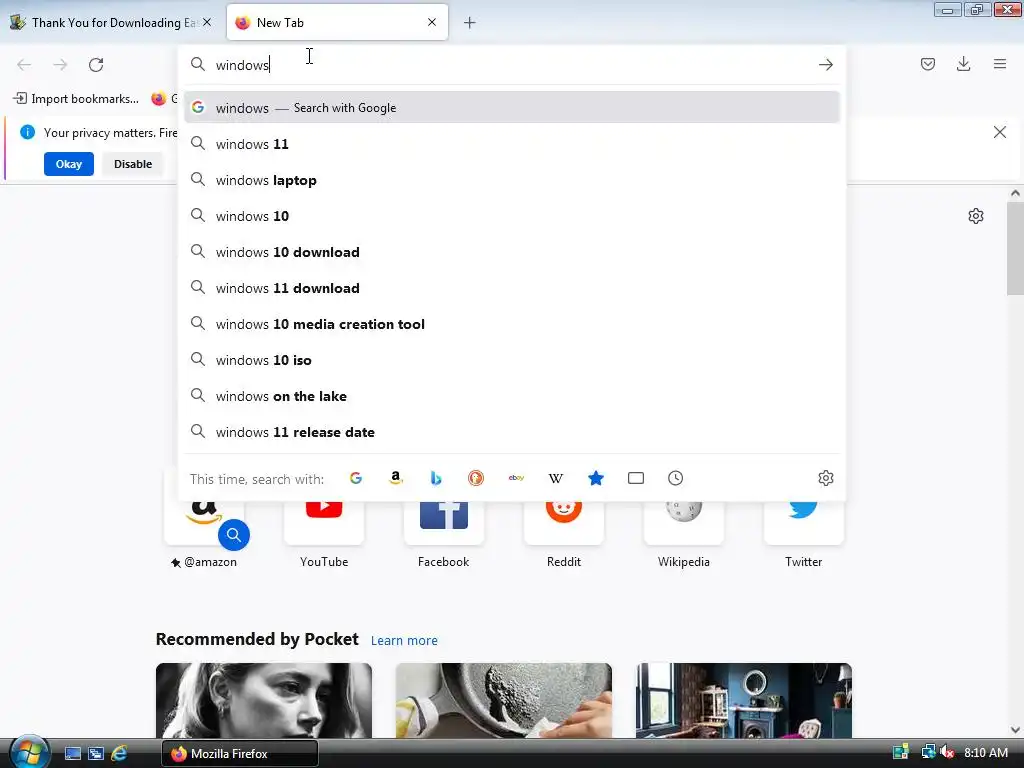This screenshot has width=1024, height=768.
Task: Dismiss the privacy notification bar
Action: click(x=999, y=133)
